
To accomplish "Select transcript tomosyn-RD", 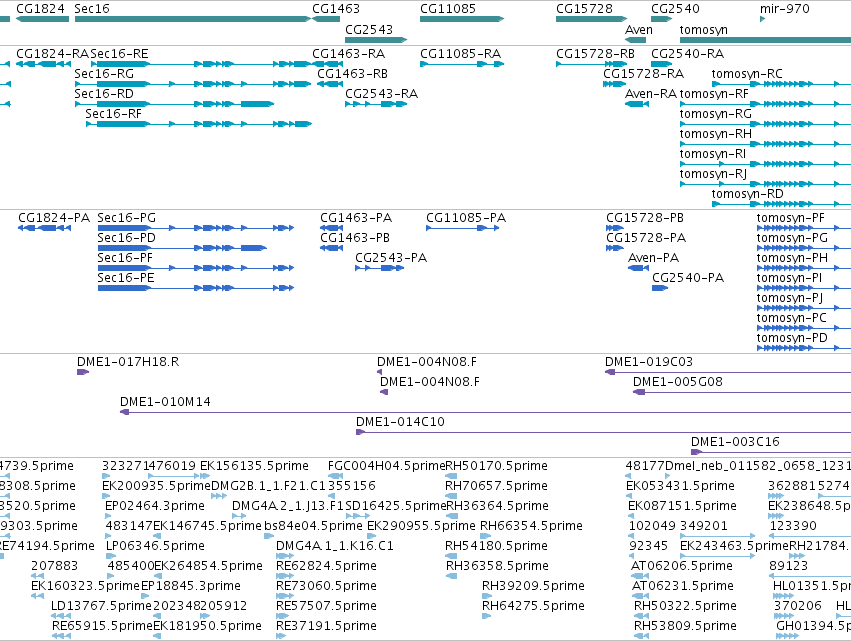I will (748, 194).
